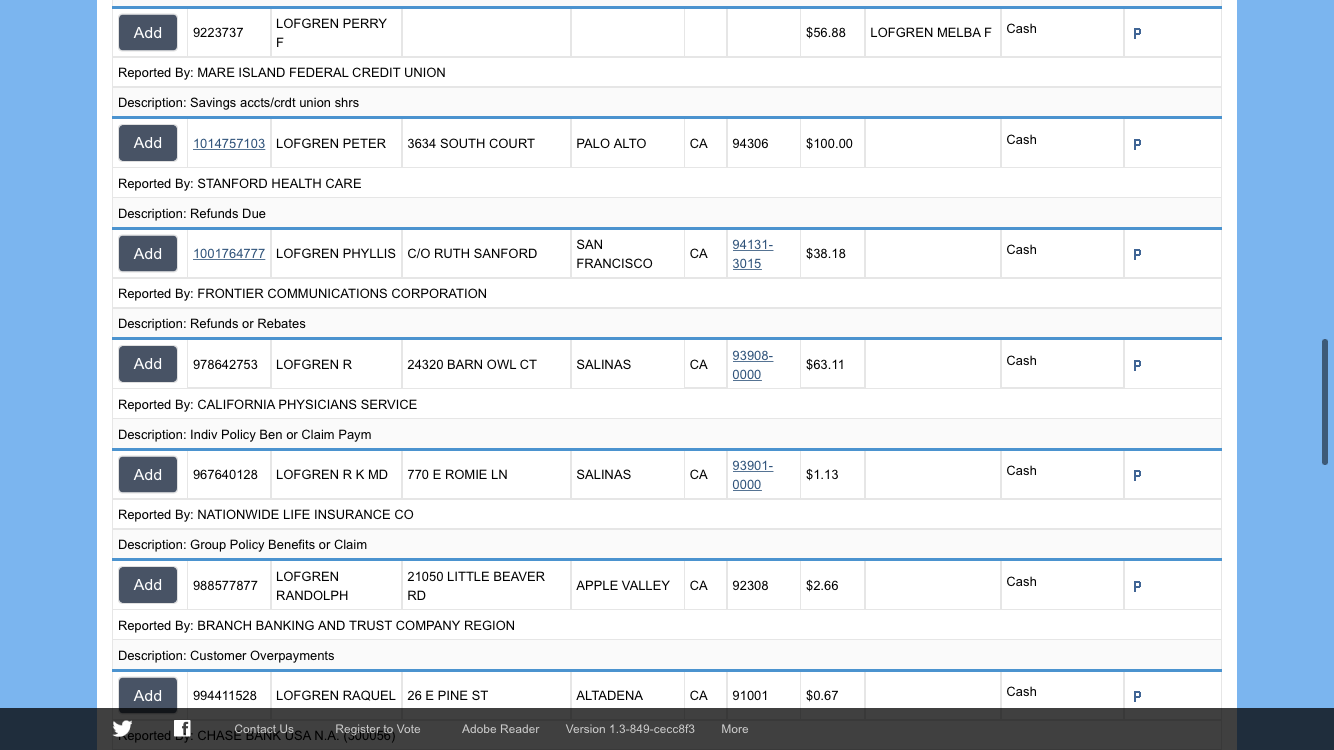Select property ID 978642753 text
The width and height of the screenshot is (1334, 750).
pos(225,365)
